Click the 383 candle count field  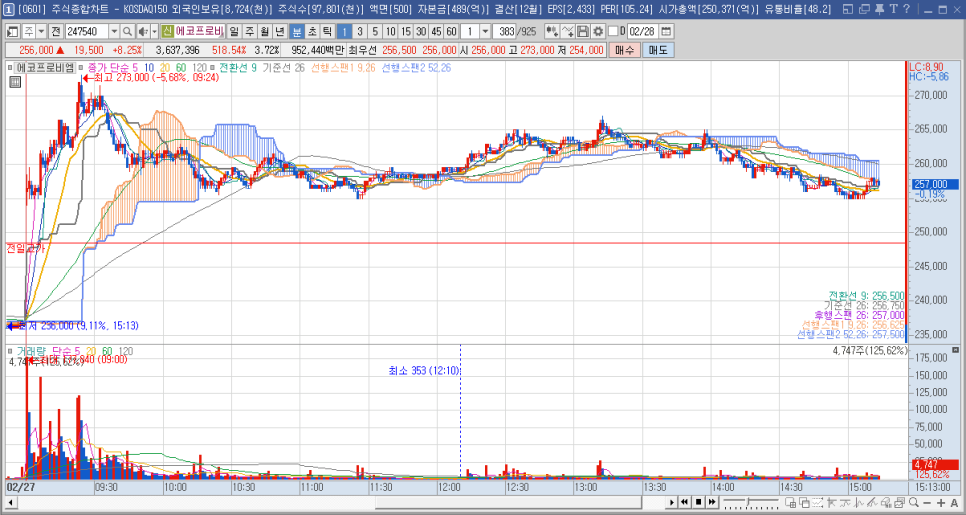coord(506,31)
